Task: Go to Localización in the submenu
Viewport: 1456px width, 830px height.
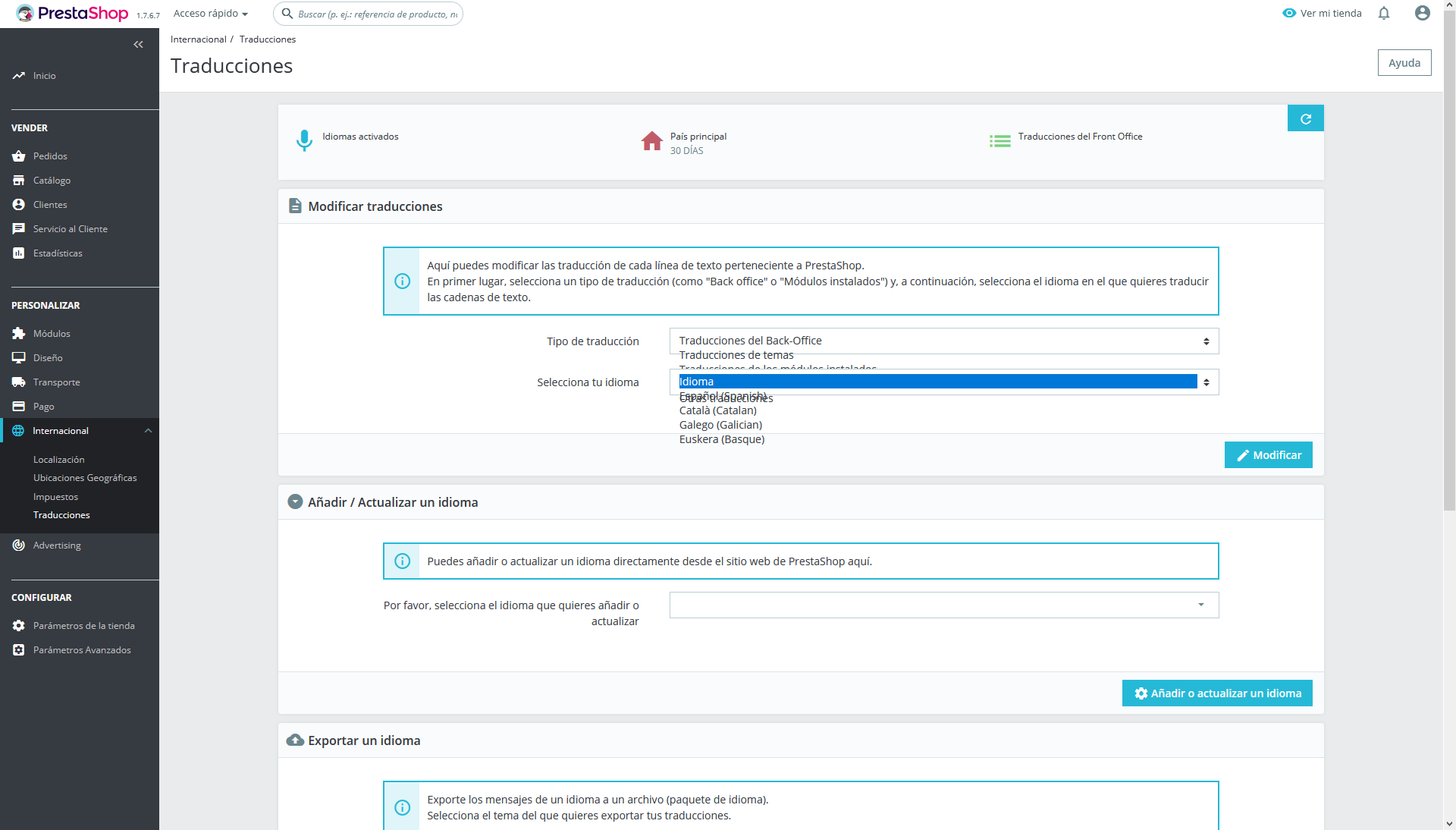Action: click(59, 460)
